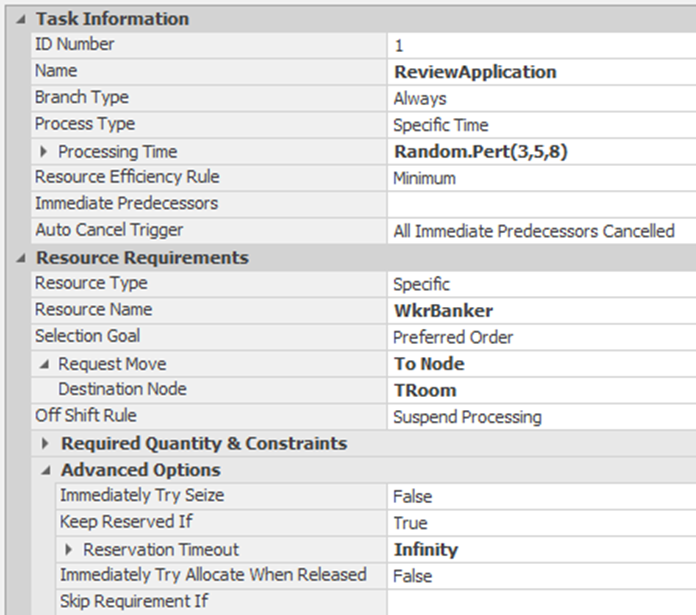Select the Branch Type property label
The height and width of the screenshot is (615, 696).
[x=82, y=98]
